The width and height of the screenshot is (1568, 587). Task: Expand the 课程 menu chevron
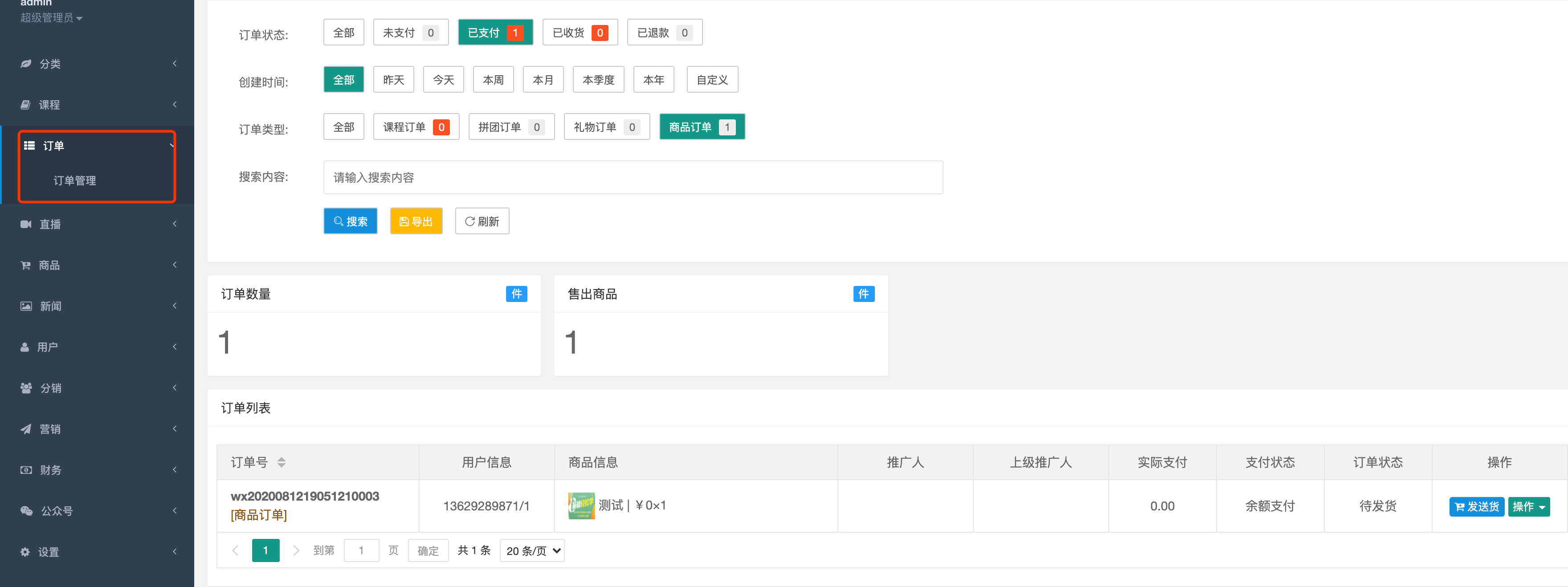click(x=175, y=105)
